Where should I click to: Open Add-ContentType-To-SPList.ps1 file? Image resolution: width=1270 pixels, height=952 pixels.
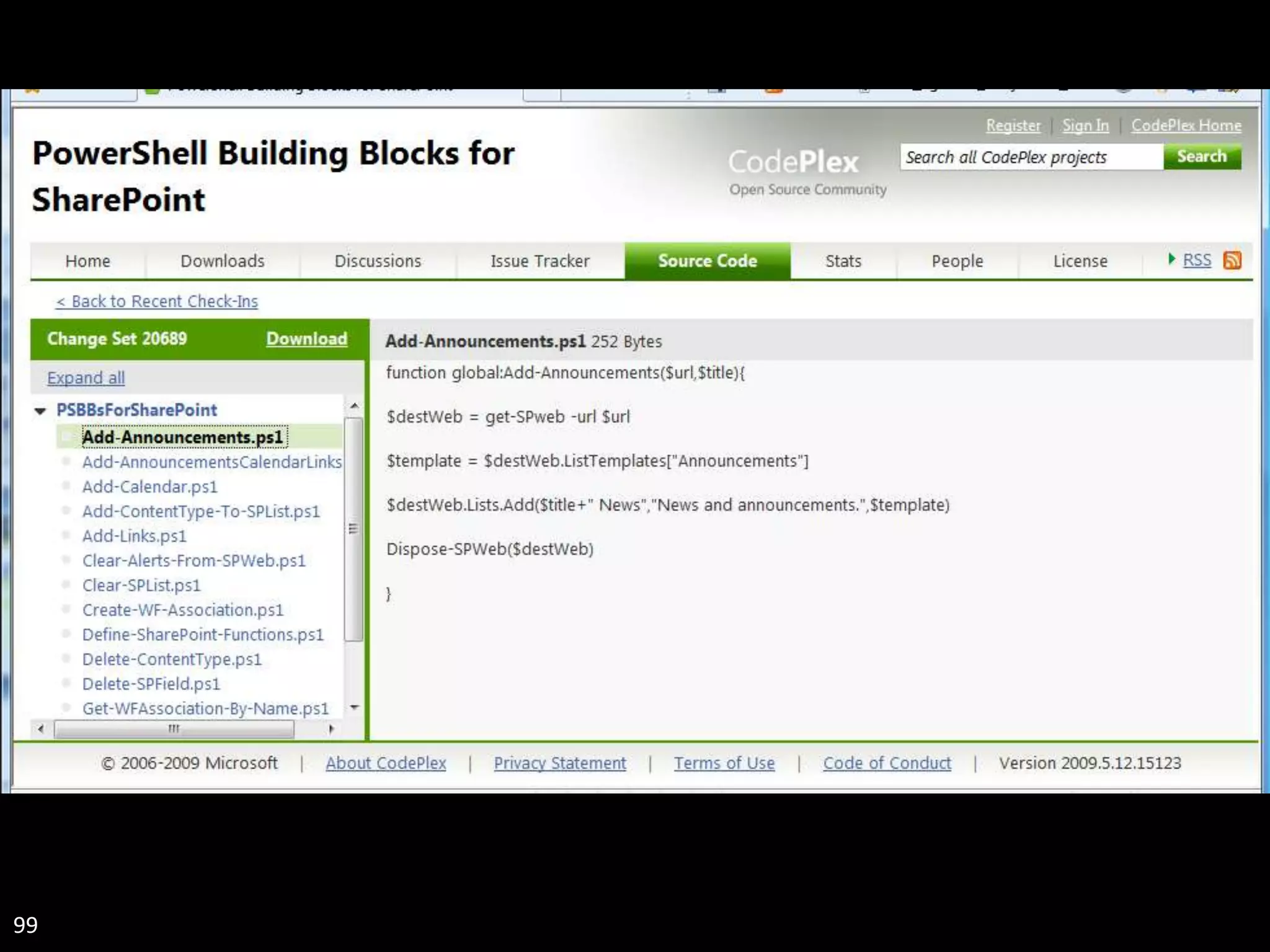click(201, 511)
